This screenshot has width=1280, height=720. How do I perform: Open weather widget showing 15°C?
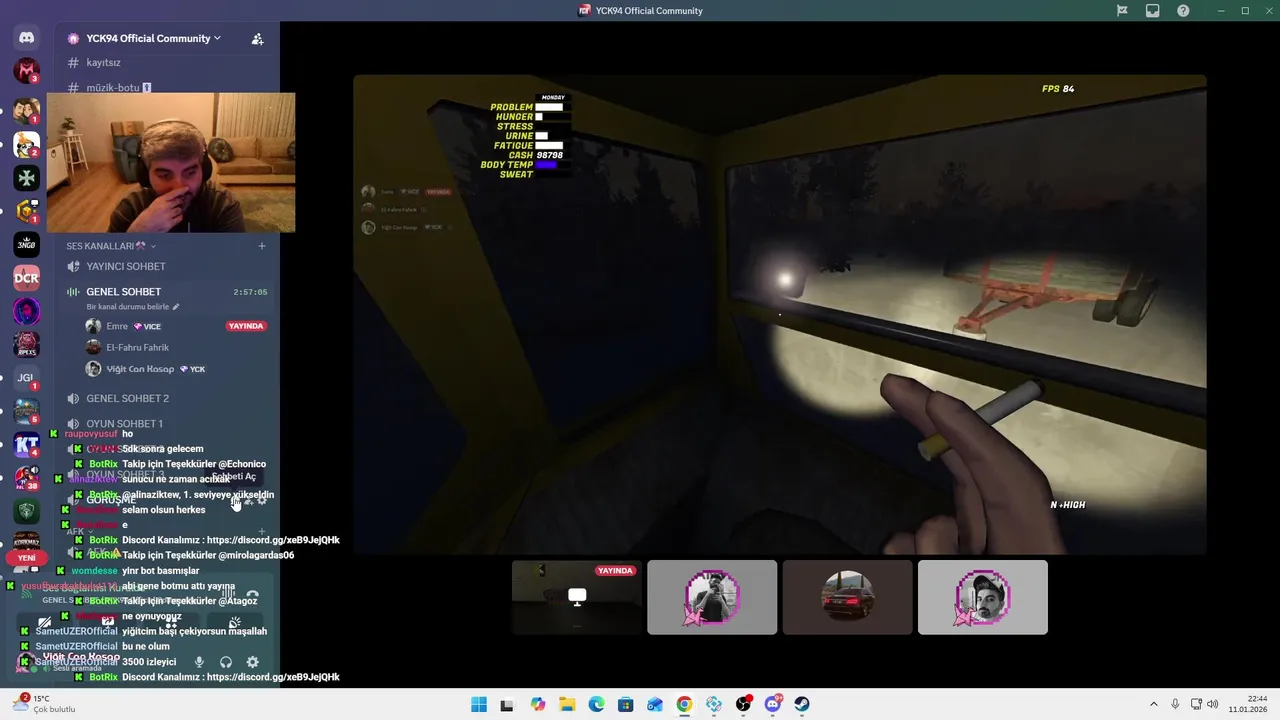(x=44, y=704)
